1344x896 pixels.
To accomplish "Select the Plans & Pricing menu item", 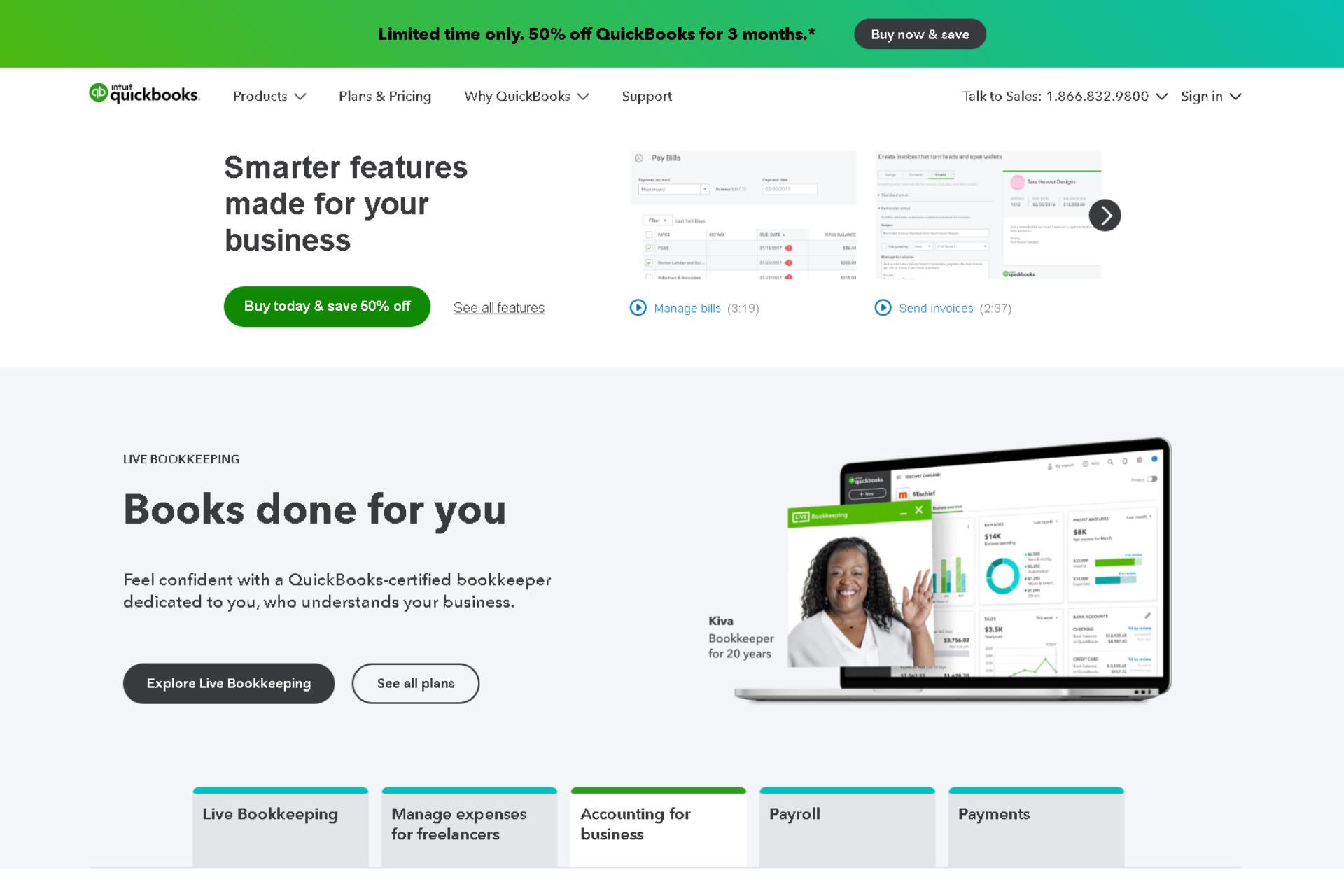I will coord(385,96).
